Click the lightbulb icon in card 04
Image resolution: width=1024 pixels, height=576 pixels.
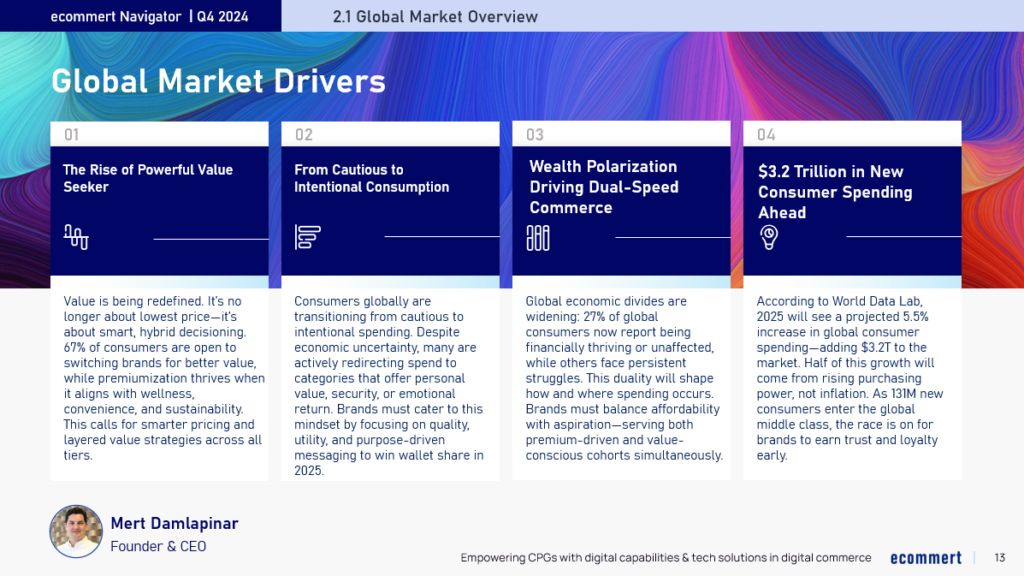click(x=769, y=238)
